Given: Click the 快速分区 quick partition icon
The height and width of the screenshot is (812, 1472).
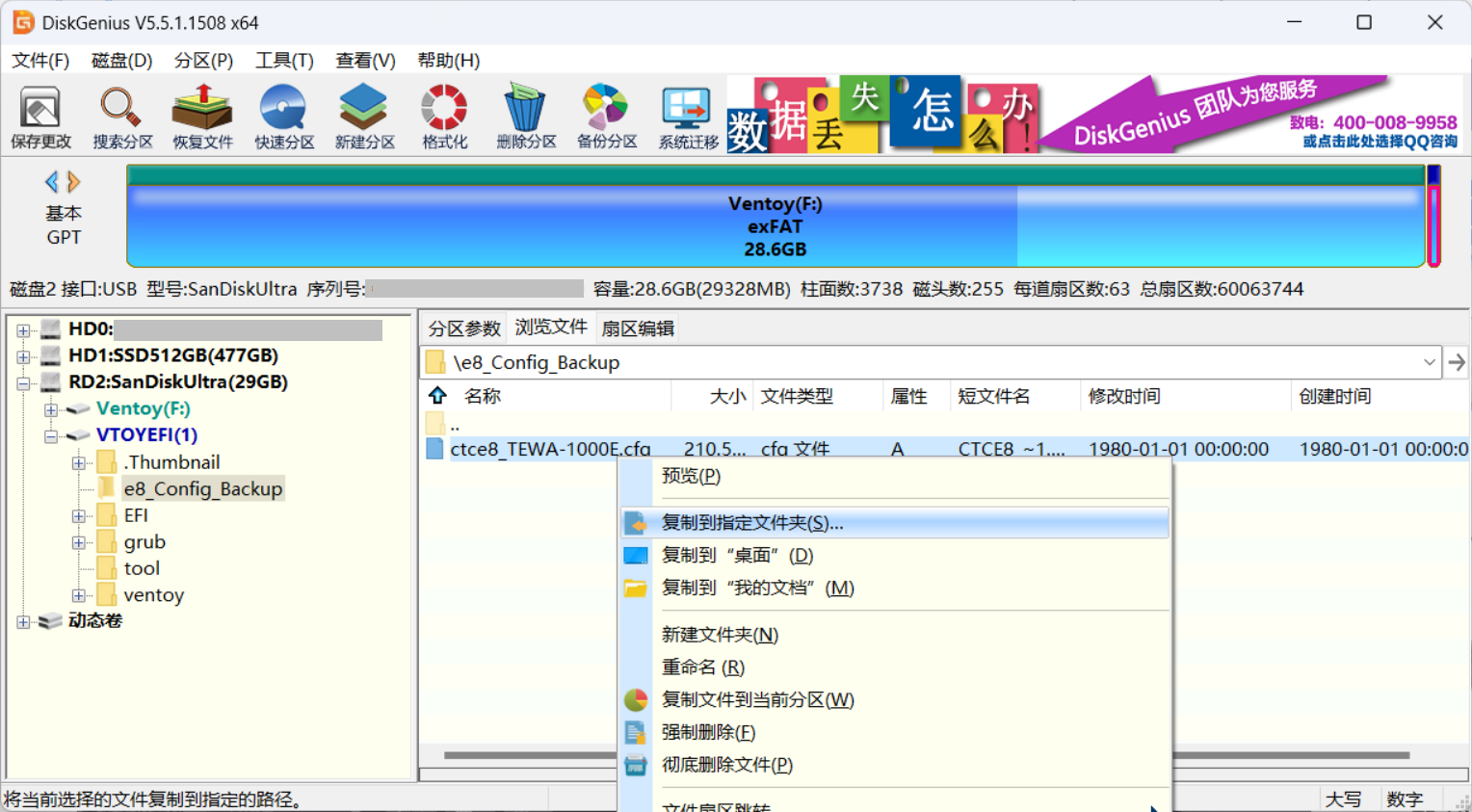Looking at the screenshot, I should [284, 116].
